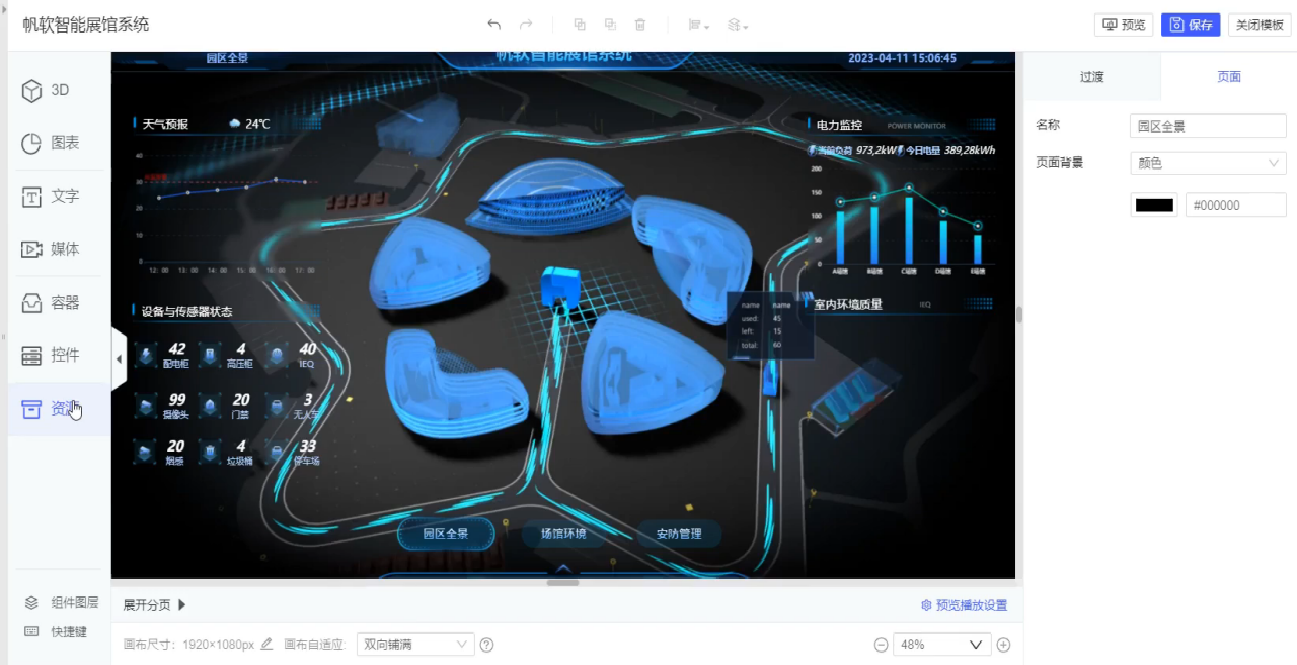Screen dimensions: 1297x665
Task: Select the 天气预报 line chart
Action: [228, 211]
